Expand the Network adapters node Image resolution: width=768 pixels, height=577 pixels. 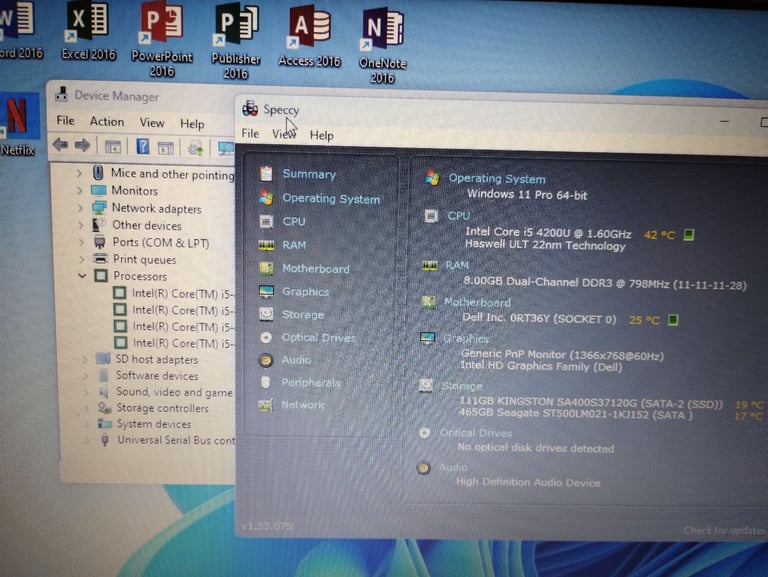[80, 208]
